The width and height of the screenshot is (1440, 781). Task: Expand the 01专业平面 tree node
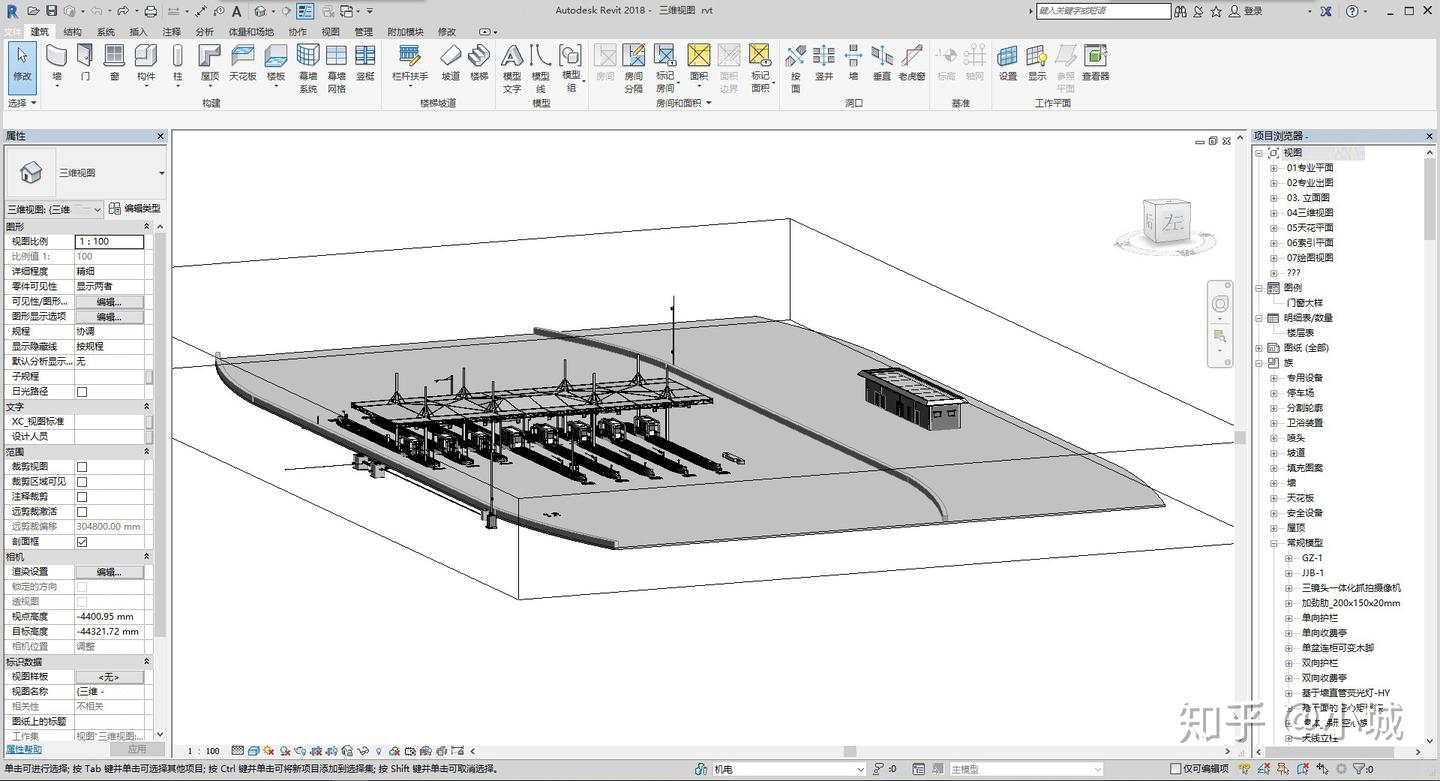[1274, 168]
